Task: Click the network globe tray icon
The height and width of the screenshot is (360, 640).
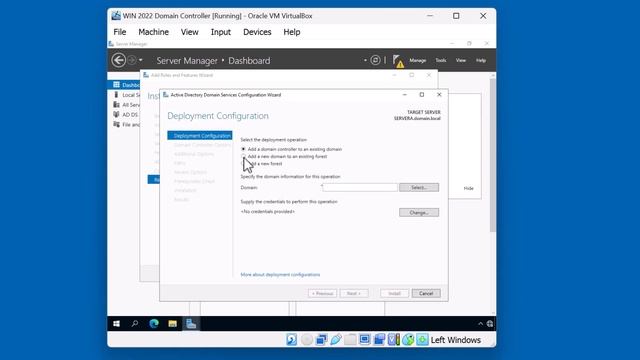Action: pyautogui.click(x=490, y=324)
